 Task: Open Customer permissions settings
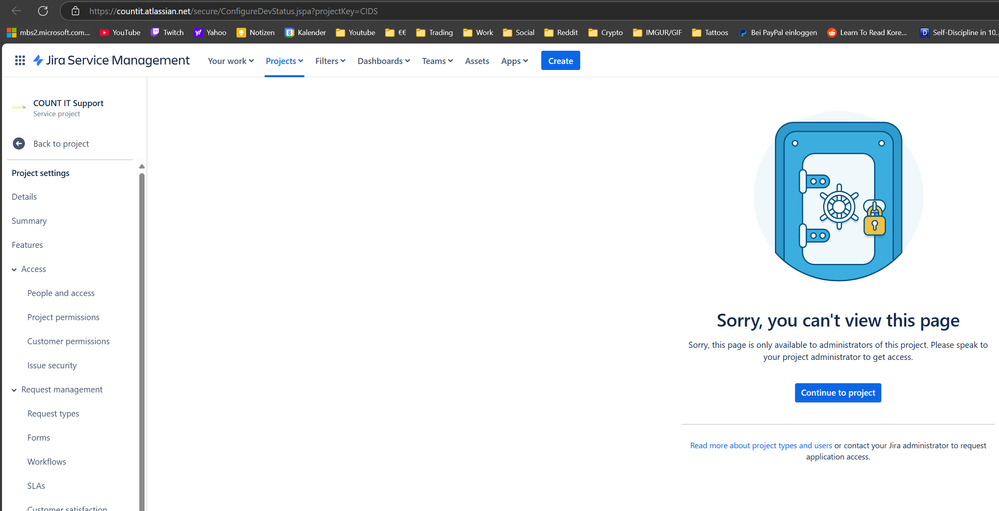[x=68, y=342]
